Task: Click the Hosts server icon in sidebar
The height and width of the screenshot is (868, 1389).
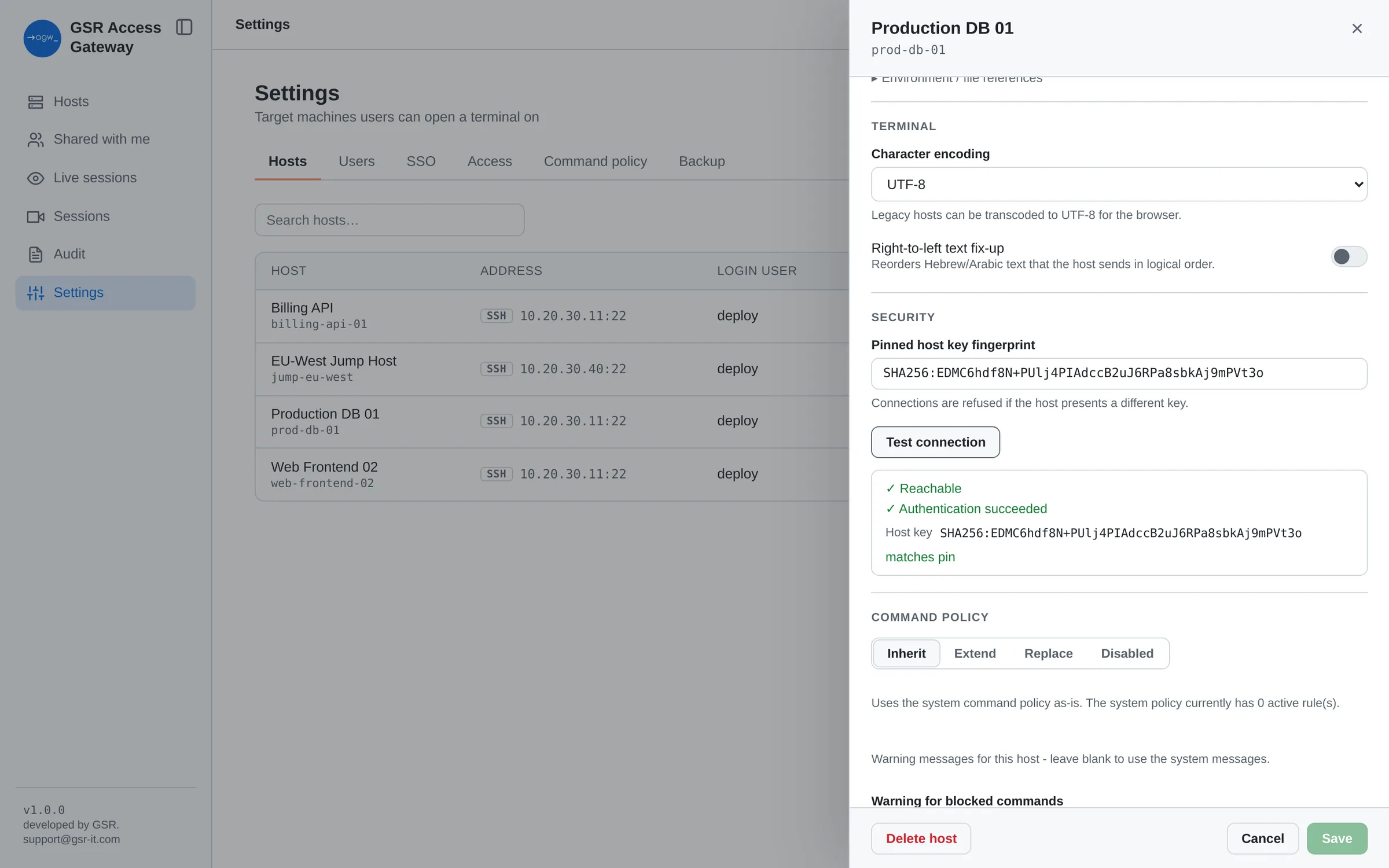Action: [36, 102]
